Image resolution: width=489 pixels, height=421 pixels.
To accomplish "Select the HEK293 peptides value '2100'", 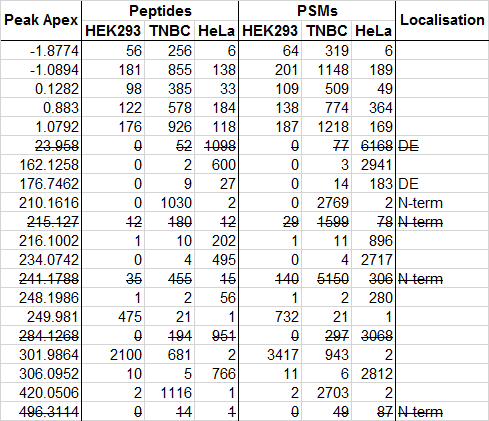I will [x=113, y=355].
